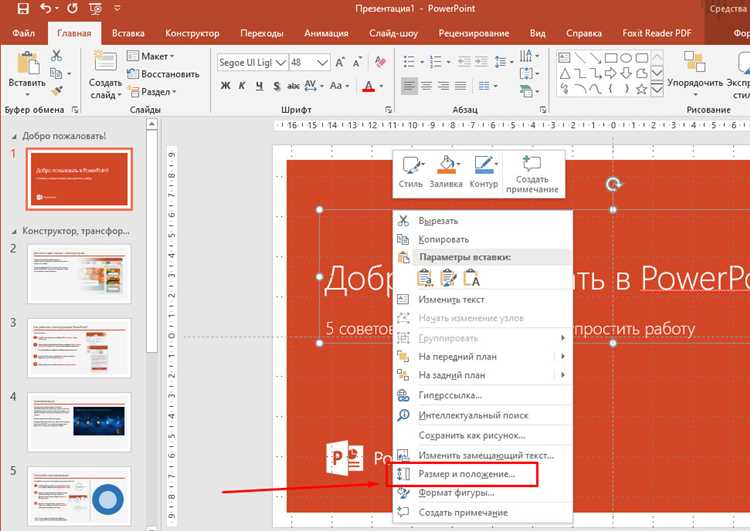Click the Создать примечание icon in mini toolbar
750x531 pixels.
coord(531,165)
